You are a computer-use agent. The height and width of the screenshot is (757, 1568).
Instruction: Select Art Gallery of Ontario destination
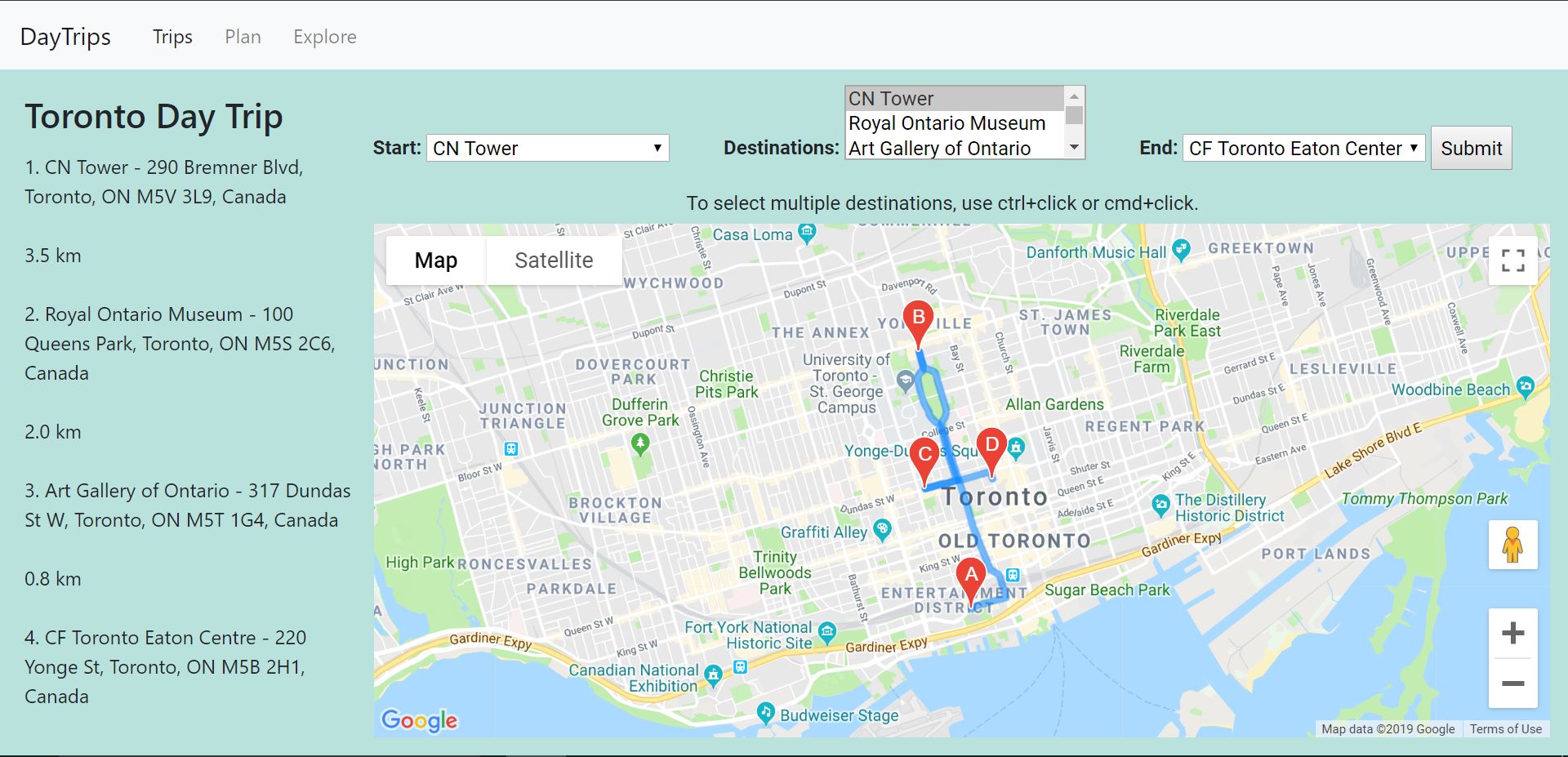coord(955,148)
